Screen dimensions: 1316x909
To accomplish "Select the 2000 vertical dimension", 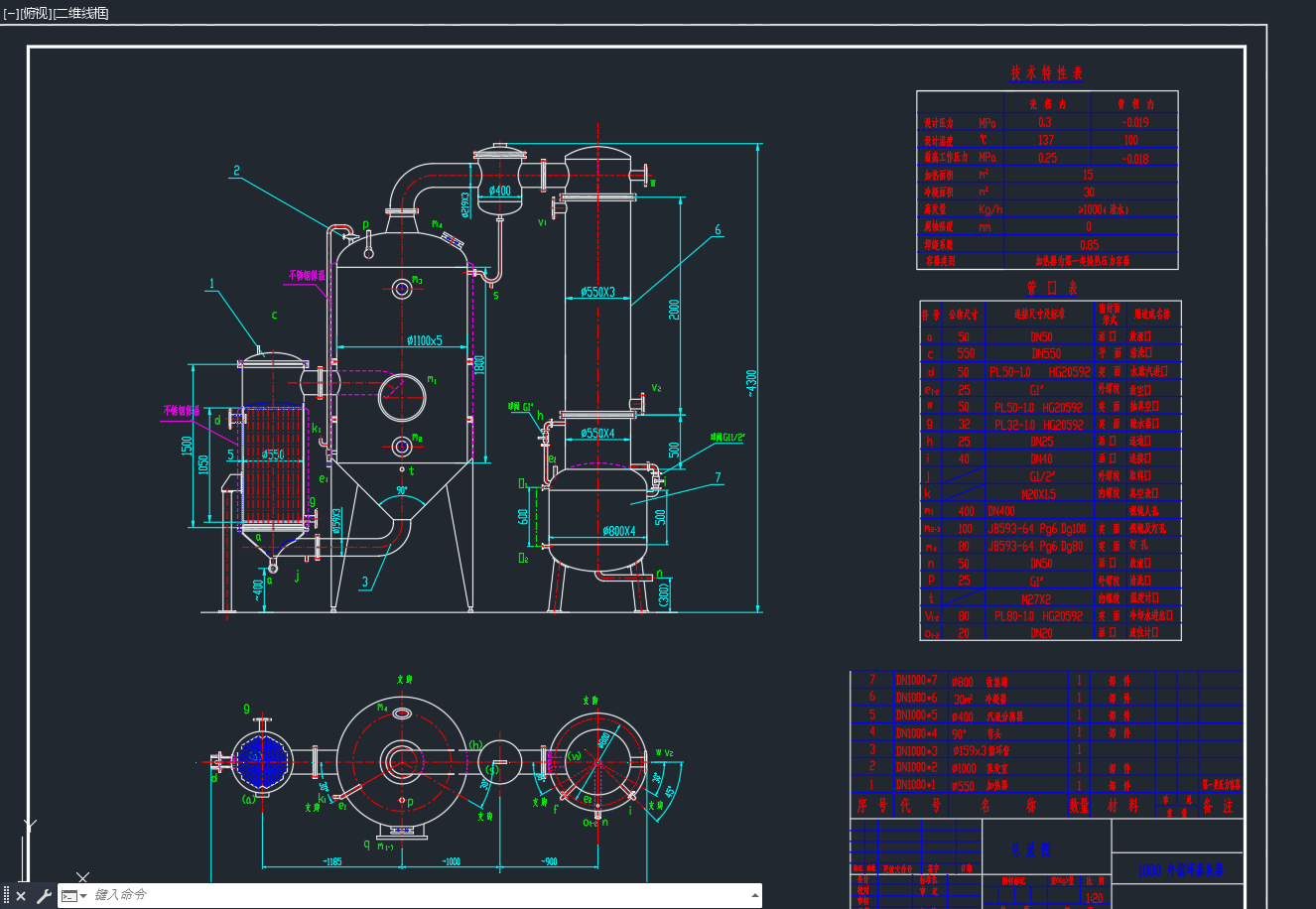I will click(x=674, y=310).
